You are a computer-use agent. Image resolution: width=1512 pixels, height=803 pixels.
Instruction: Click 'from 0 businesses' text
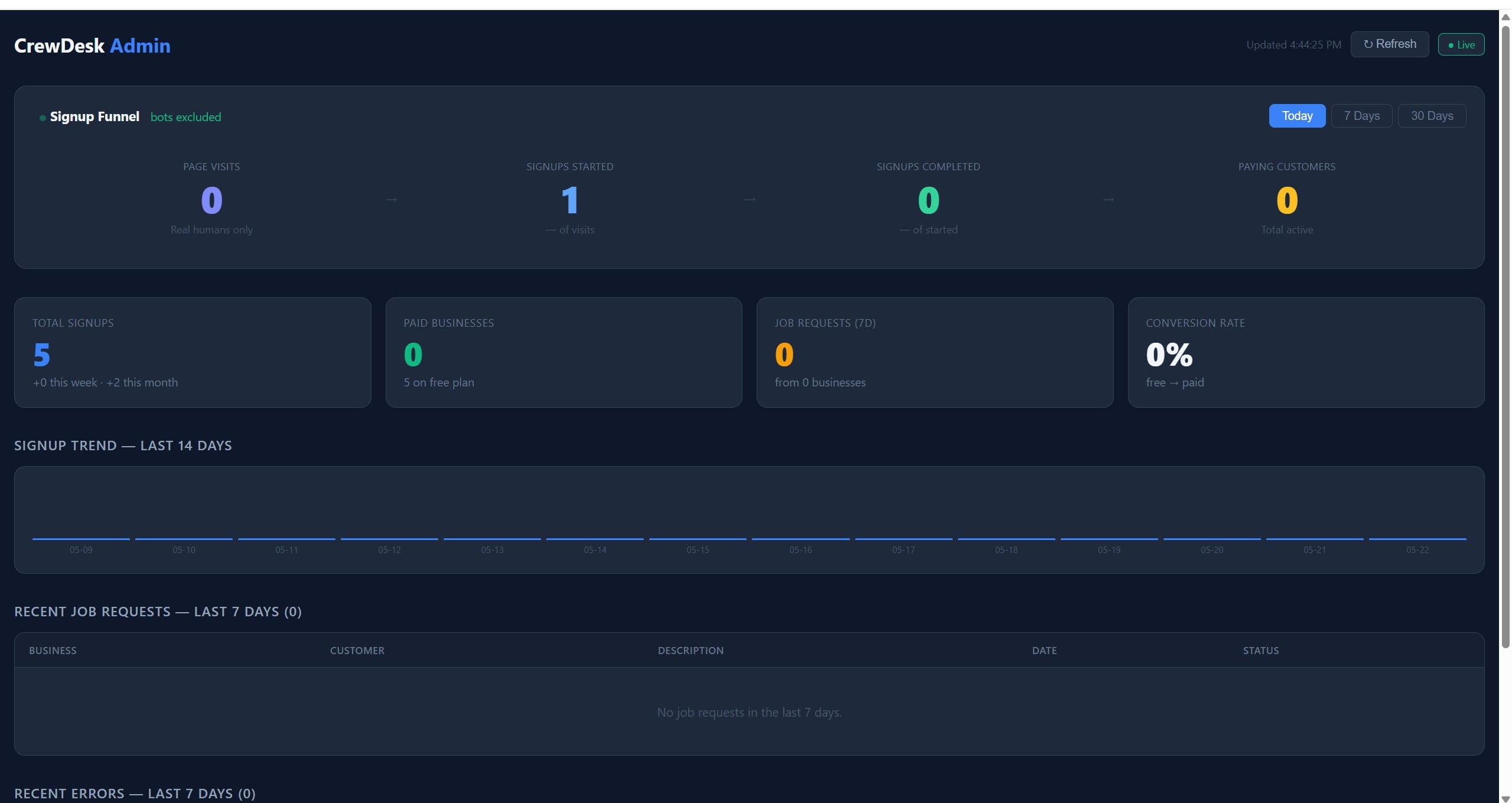820,382
